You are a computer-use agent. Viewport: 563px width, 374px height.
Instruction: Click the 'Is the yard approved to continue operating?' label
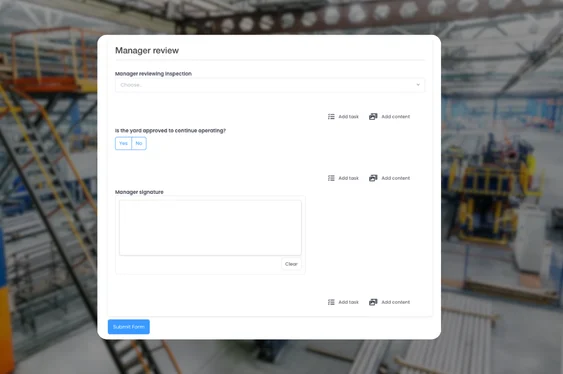[170, 131]
